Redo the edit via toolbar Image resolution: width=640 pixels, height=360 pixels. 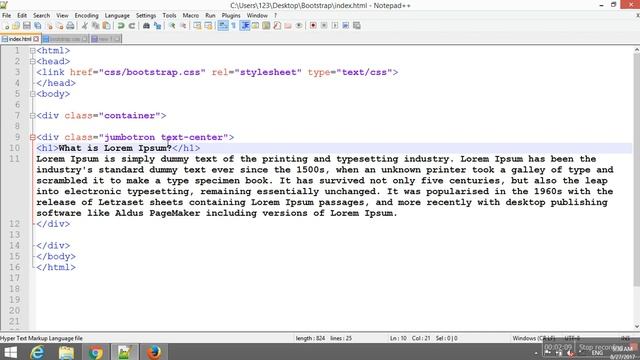coord(131,26)
